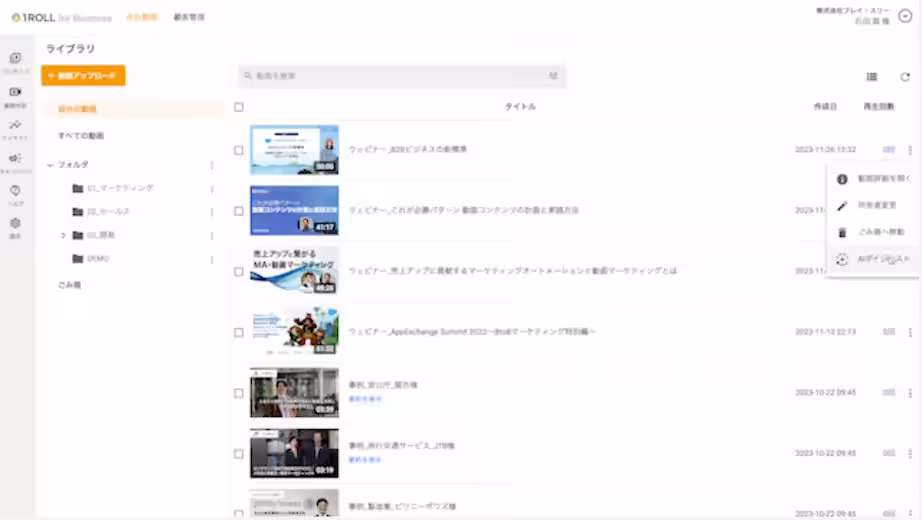Sort by the 作成日 column header
The height and width of the screenshot is (520, 922).
825,106
